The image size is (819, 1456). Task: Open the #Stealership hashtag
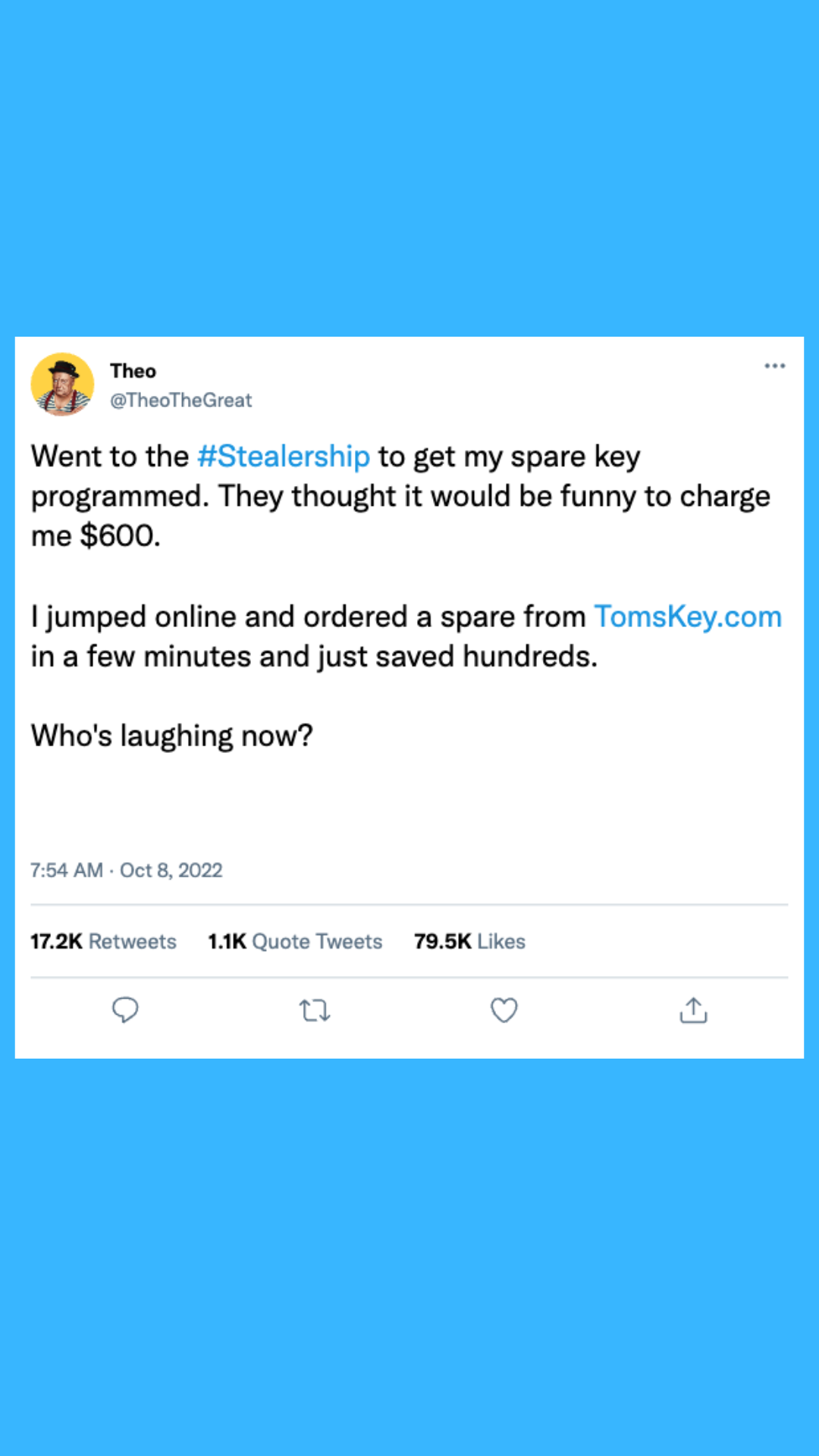[x=284, y=457]
